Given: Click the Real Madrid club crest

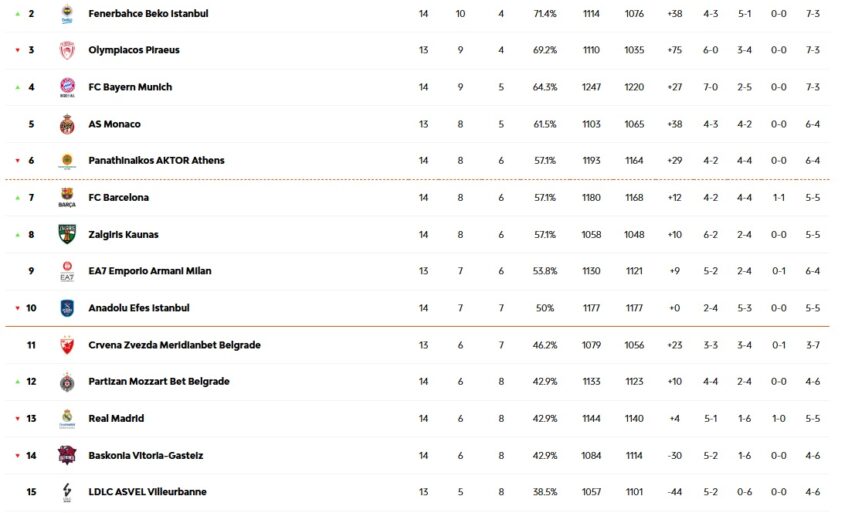Looking at the screenshot, I should click(67, 419).
